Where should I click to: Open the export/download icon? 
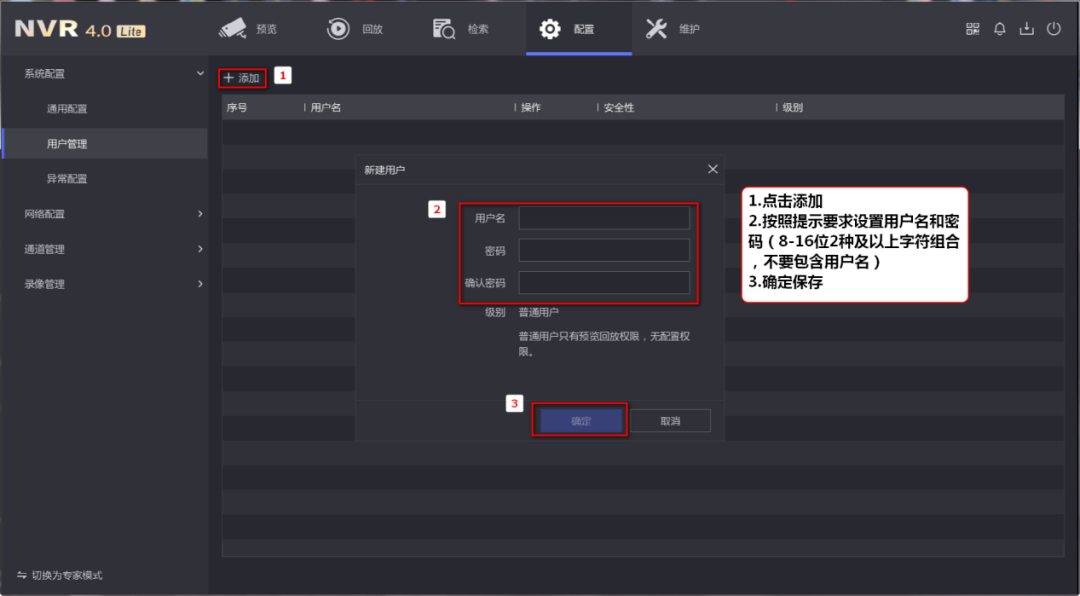[1026, 29]
